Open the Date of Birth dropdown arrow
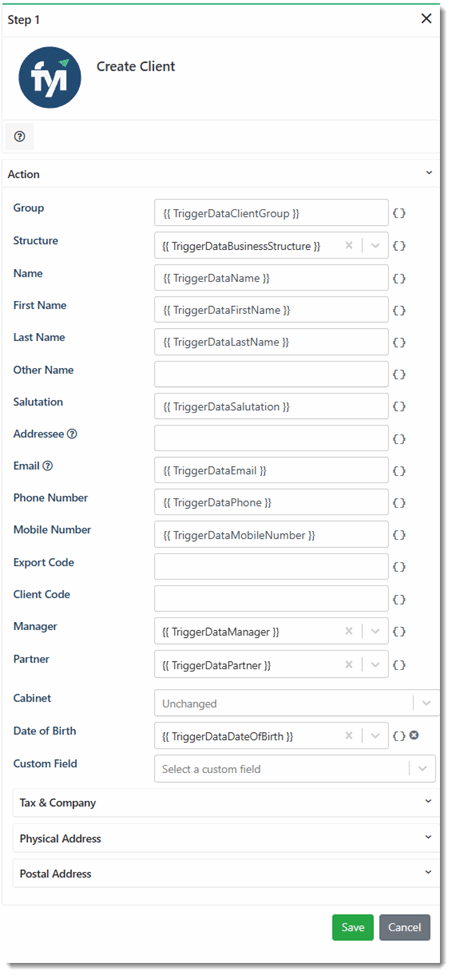This screenshot has width=452, height=976. 375,736
